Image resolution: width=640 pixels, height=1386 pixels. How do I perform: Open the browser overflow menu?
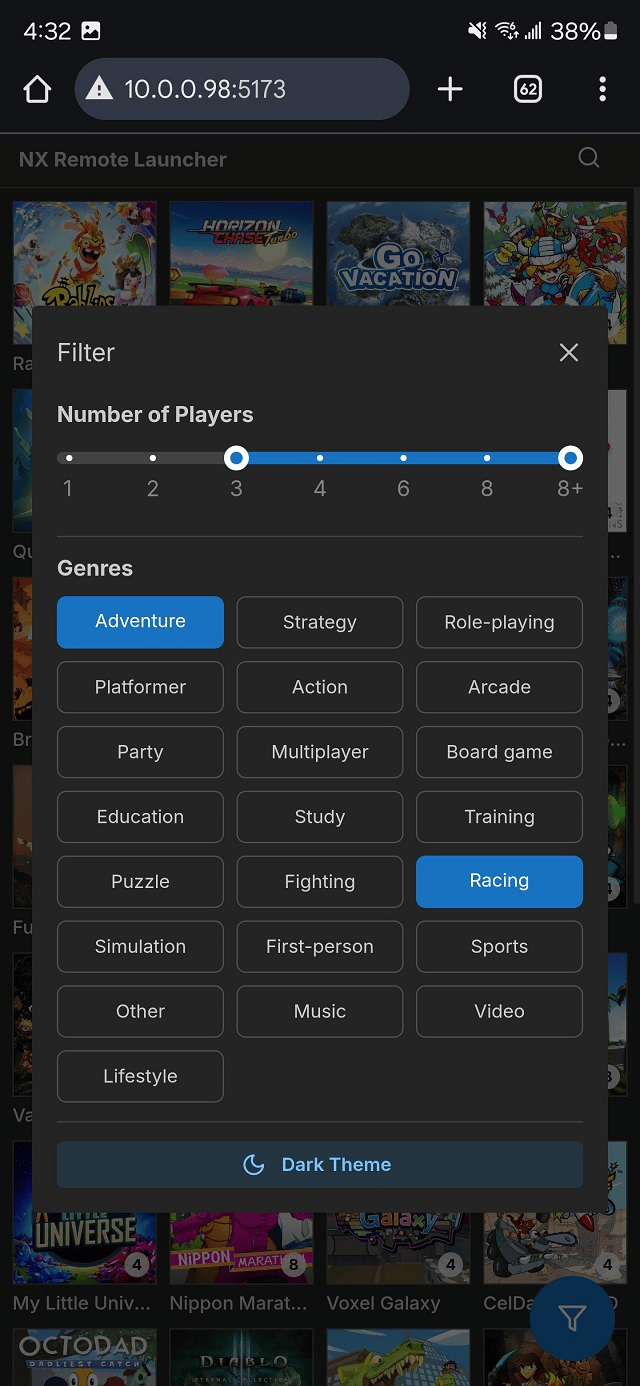(602, 89)
